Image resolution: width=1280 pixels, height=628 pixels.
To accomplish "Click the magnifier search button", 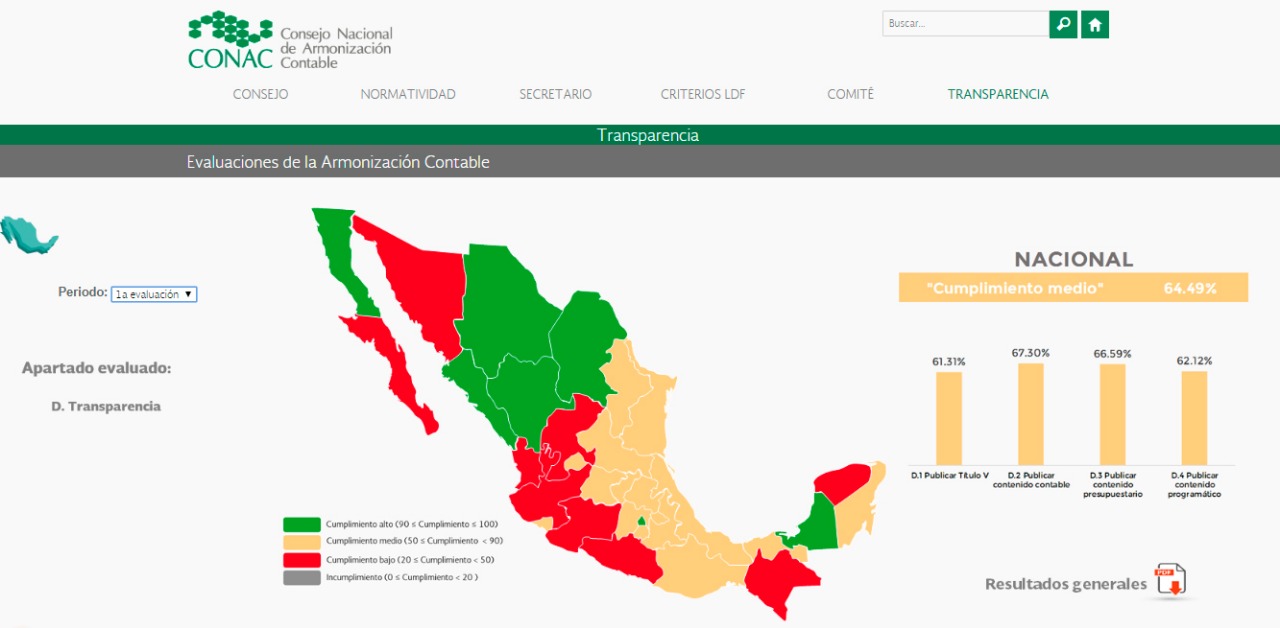I will click(x=1063, y=24).
